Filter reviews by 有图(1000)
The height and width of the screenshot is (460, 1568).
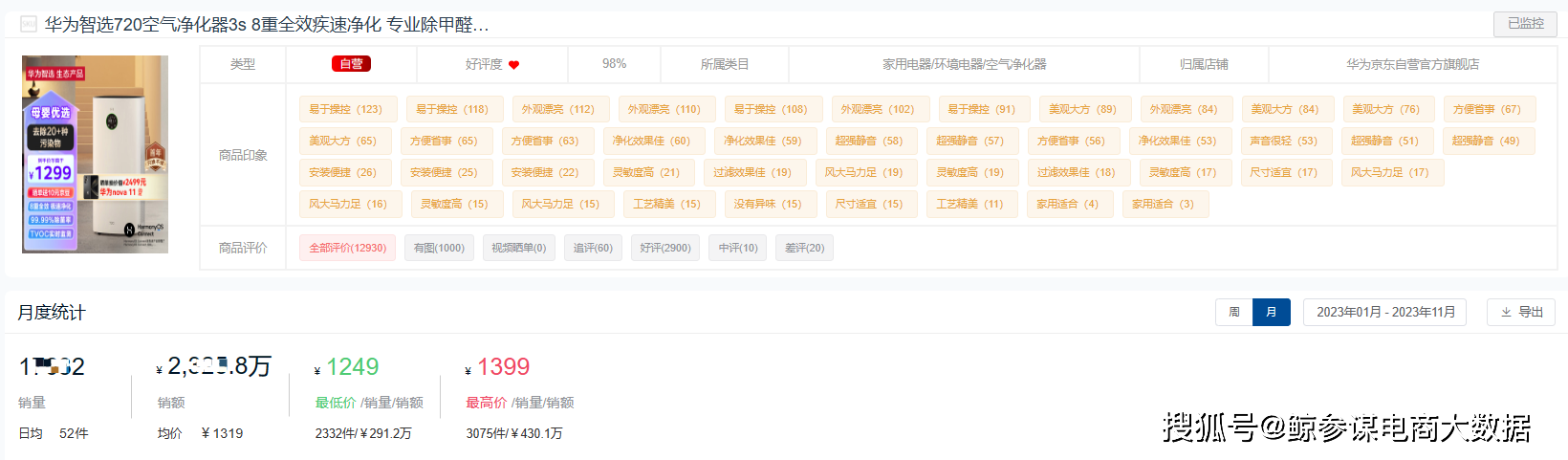(x=439, y=248)
